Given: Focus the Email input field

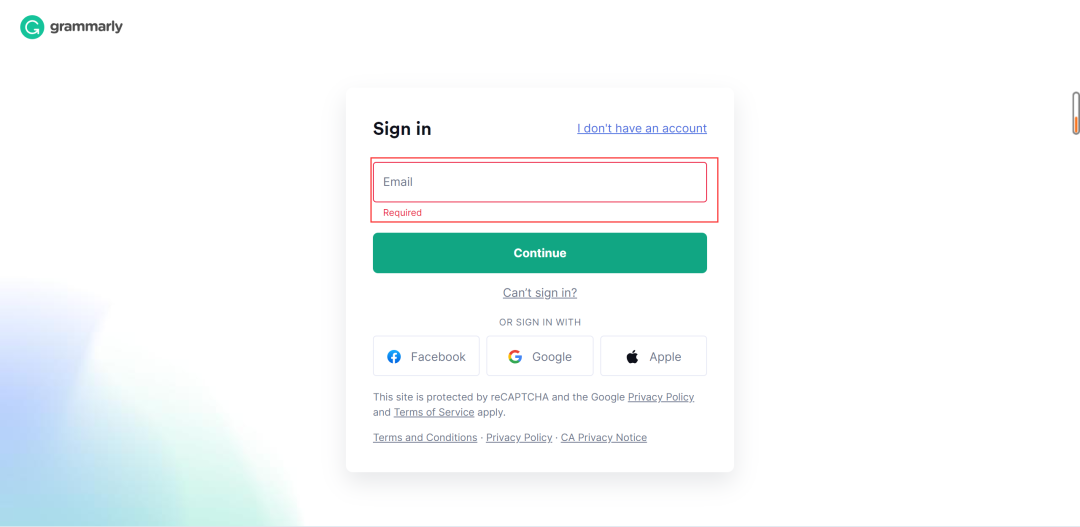Looking at the screenshot, I should click(540, 182).
